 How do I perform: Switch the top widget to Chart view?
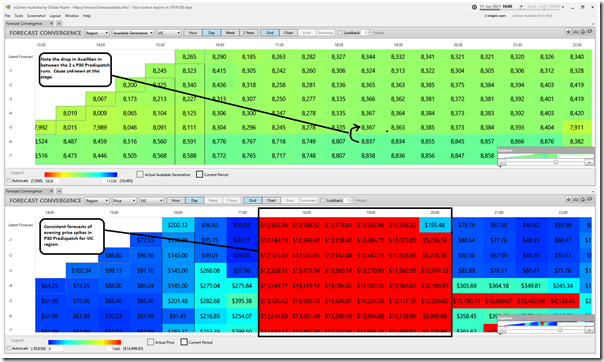(289, 33)
